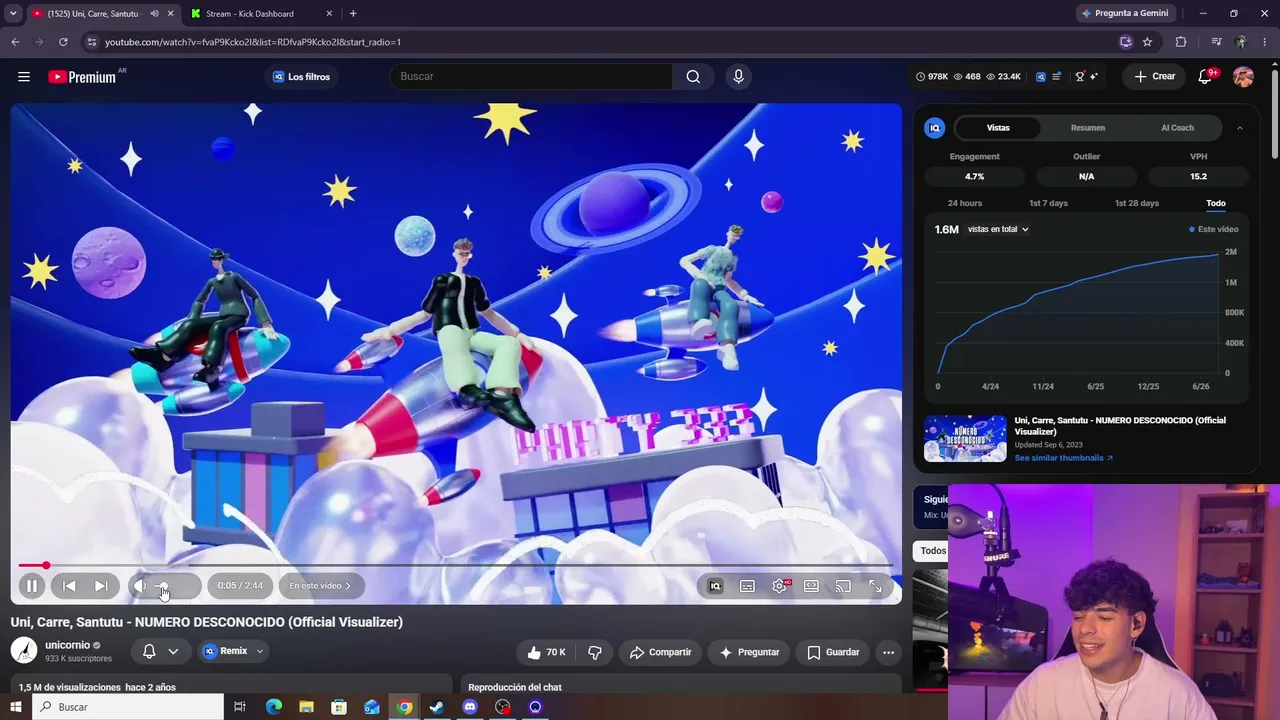Toggle subtitles in the player

click(747, 586)
